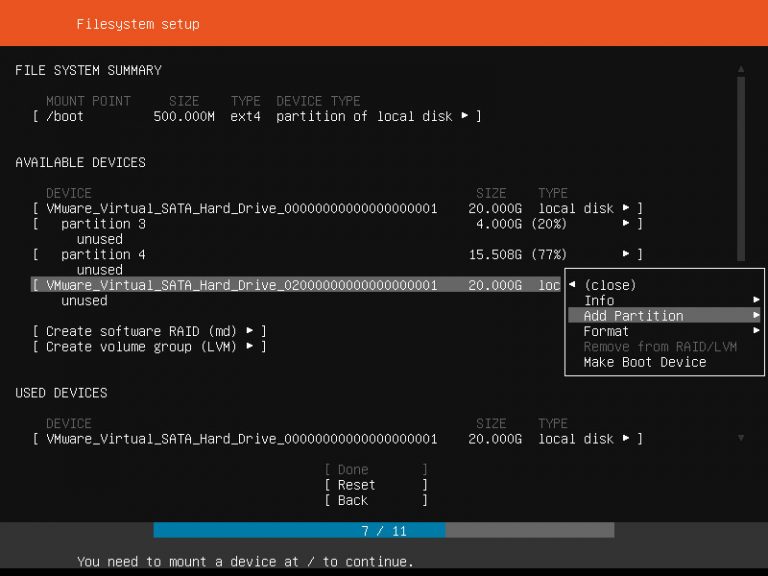Screen dimensions: 768x576
Task: Open Format submenu arrow in popup
Action: tap(756, 331)
